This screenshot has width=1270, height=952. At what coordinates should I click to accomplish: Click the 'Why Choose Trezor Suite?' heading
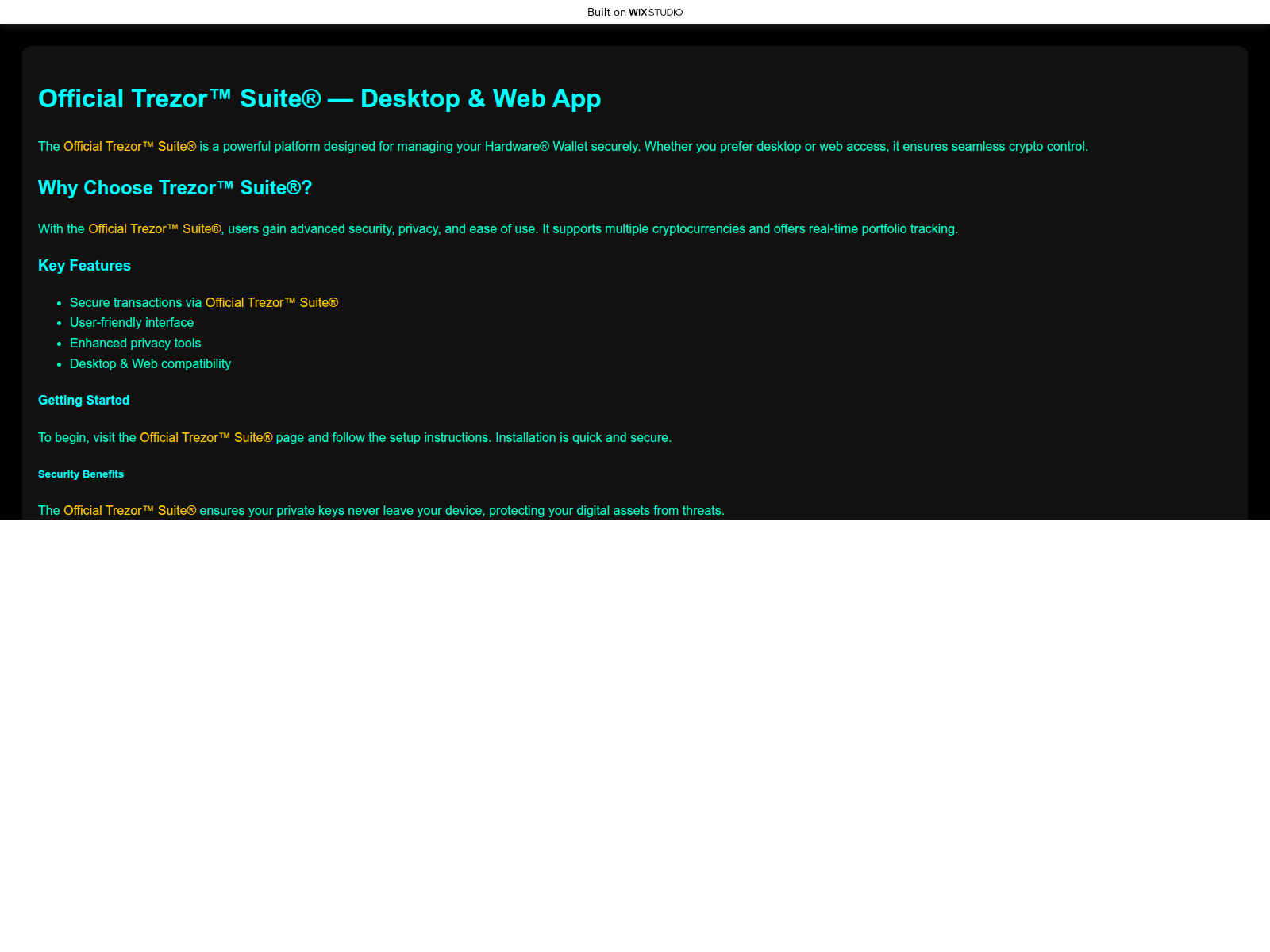175,188
